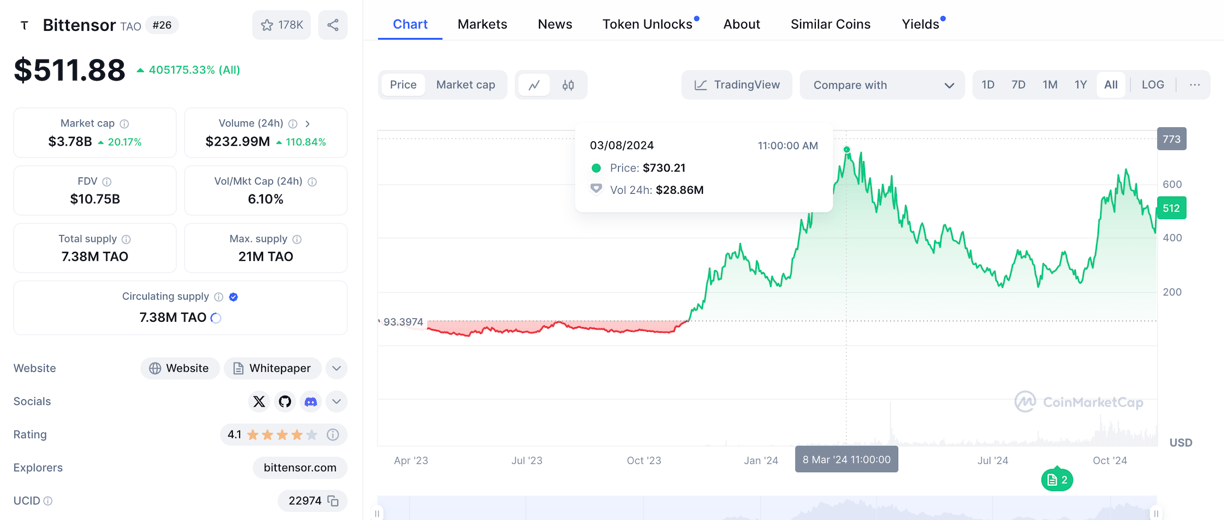The height and width of the screenshot is (520, 1224).
Task: Switch to the Markets tab
Action: click(x=482, y=24)
